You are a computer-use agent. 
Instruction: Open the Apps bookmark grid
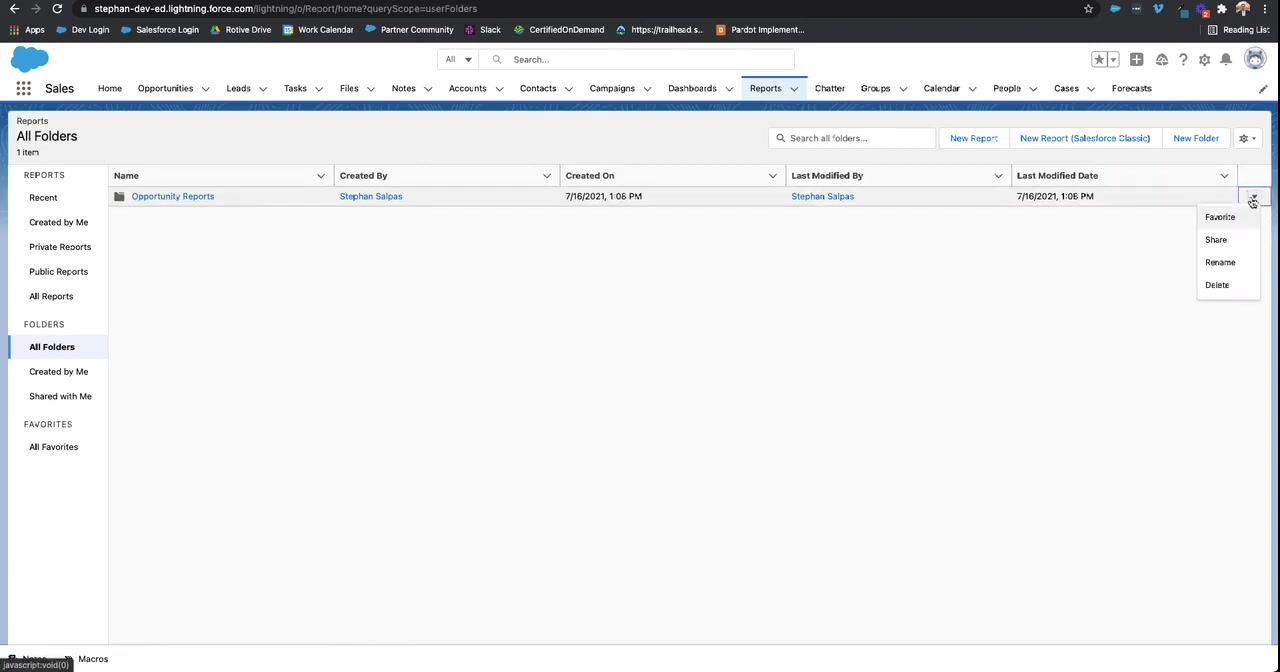pyautogui.click(x=27, y=30)
